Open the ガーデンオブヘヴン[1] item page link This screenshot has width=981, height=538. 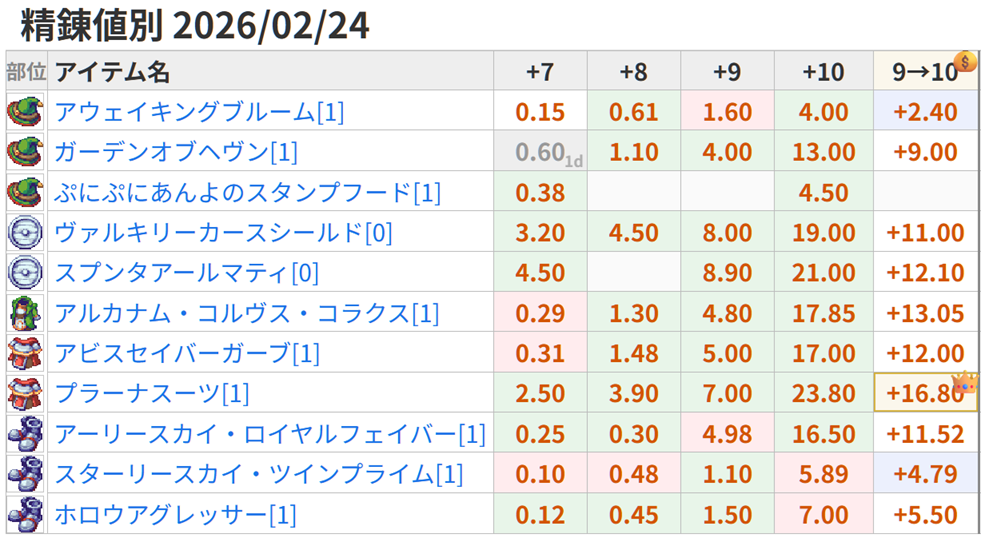[176, 152]
